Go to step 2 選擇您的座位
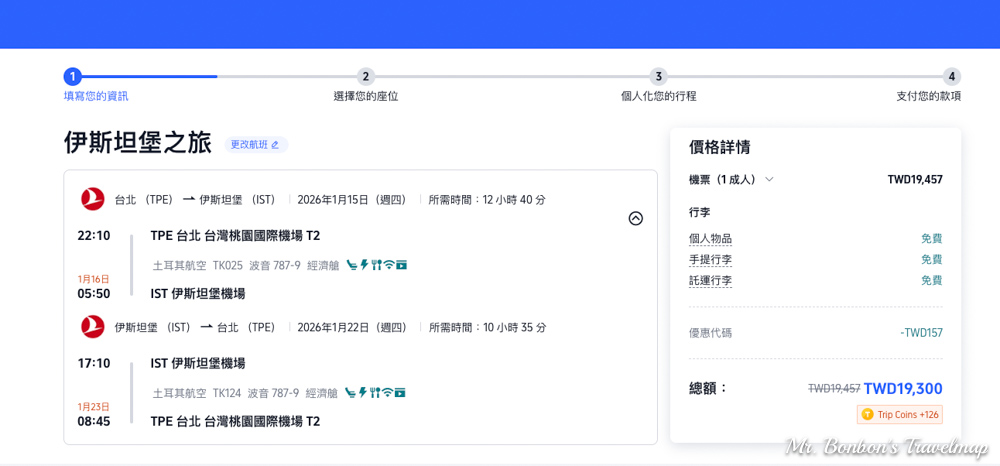The image size is (1000, 466). click(366, 77)
